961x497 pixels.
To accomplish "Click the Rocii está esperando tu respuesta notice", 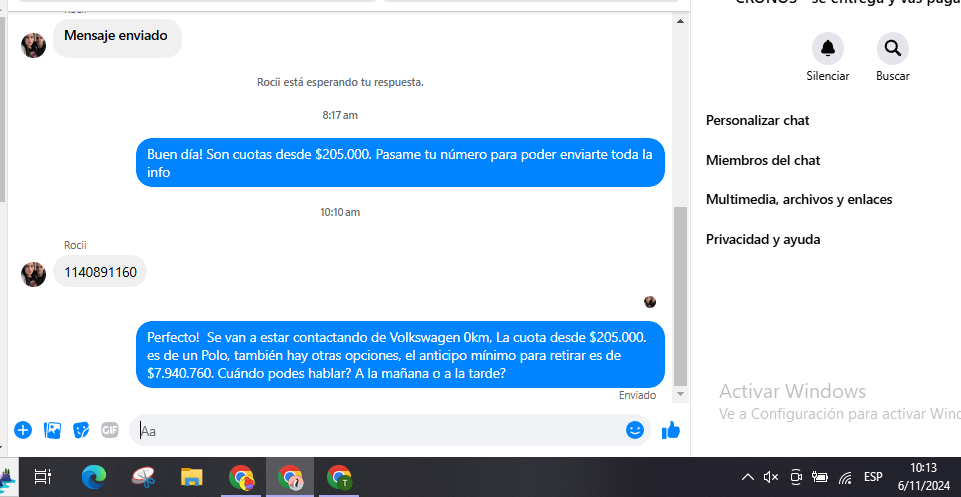I will point(340,82).
